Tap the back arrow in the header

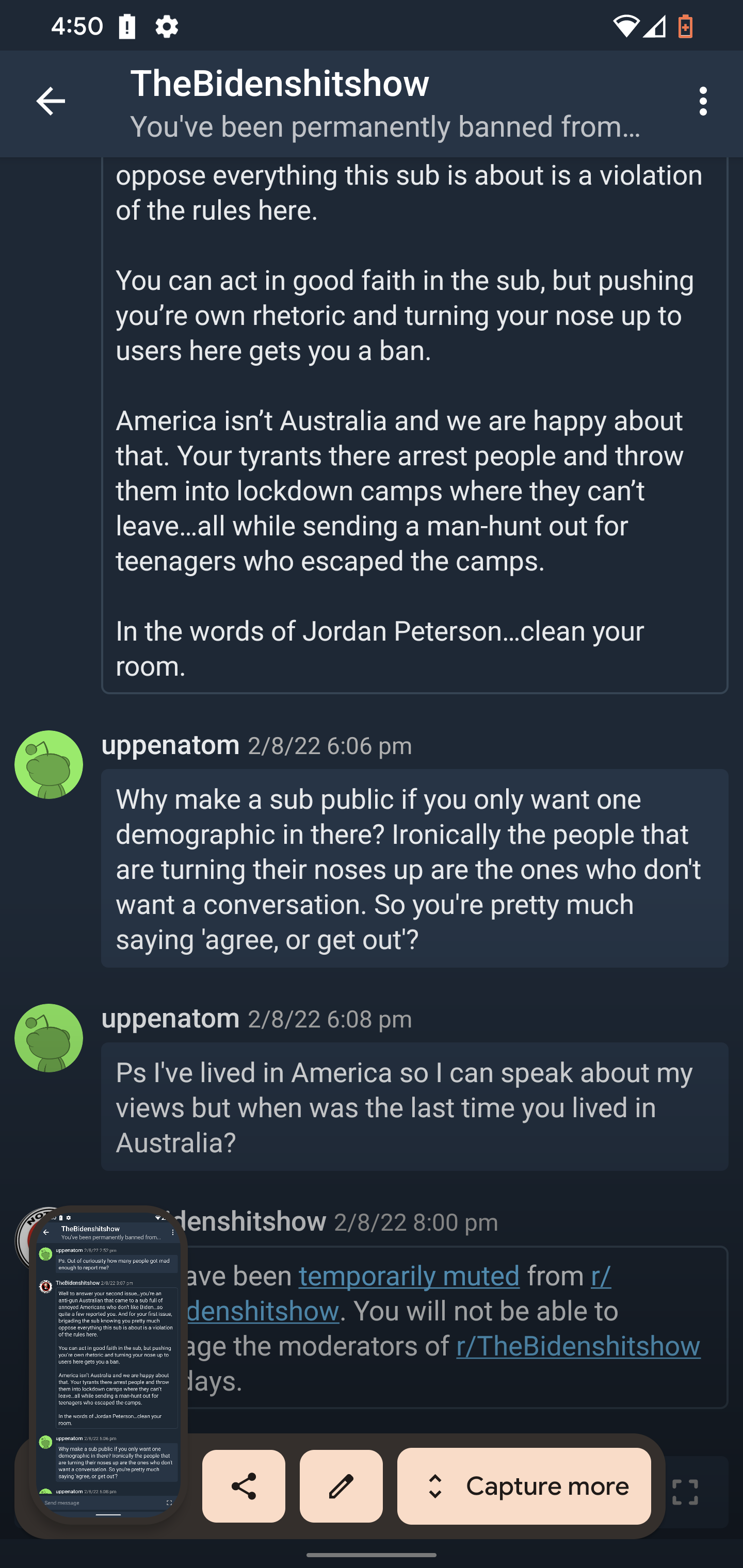point(50,101)
